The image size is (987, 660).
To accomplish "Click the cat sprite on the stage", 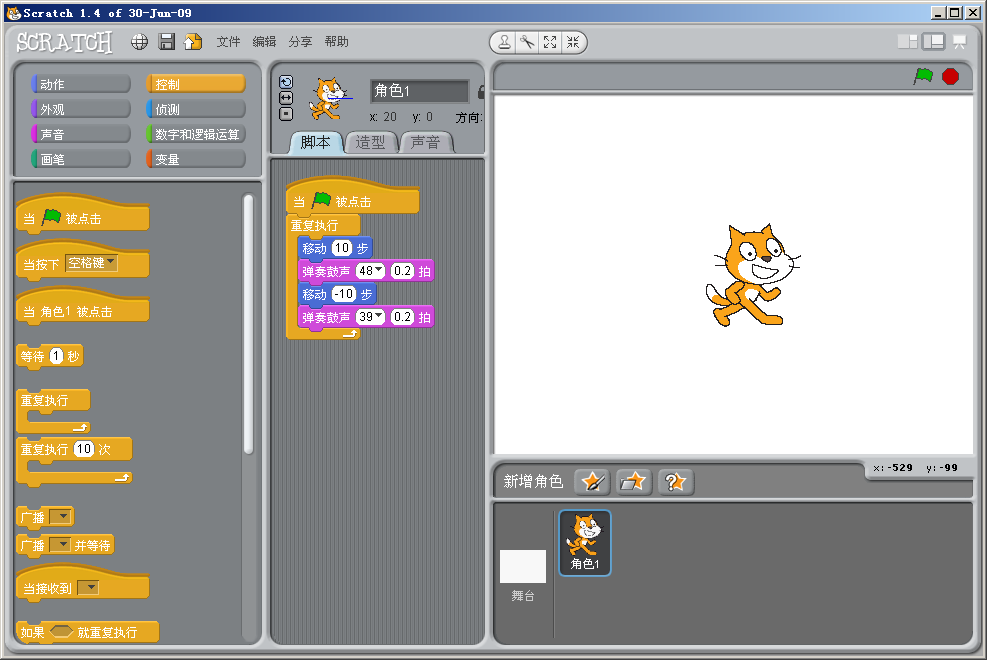I will pyautogui.click(x=753, y=276).
